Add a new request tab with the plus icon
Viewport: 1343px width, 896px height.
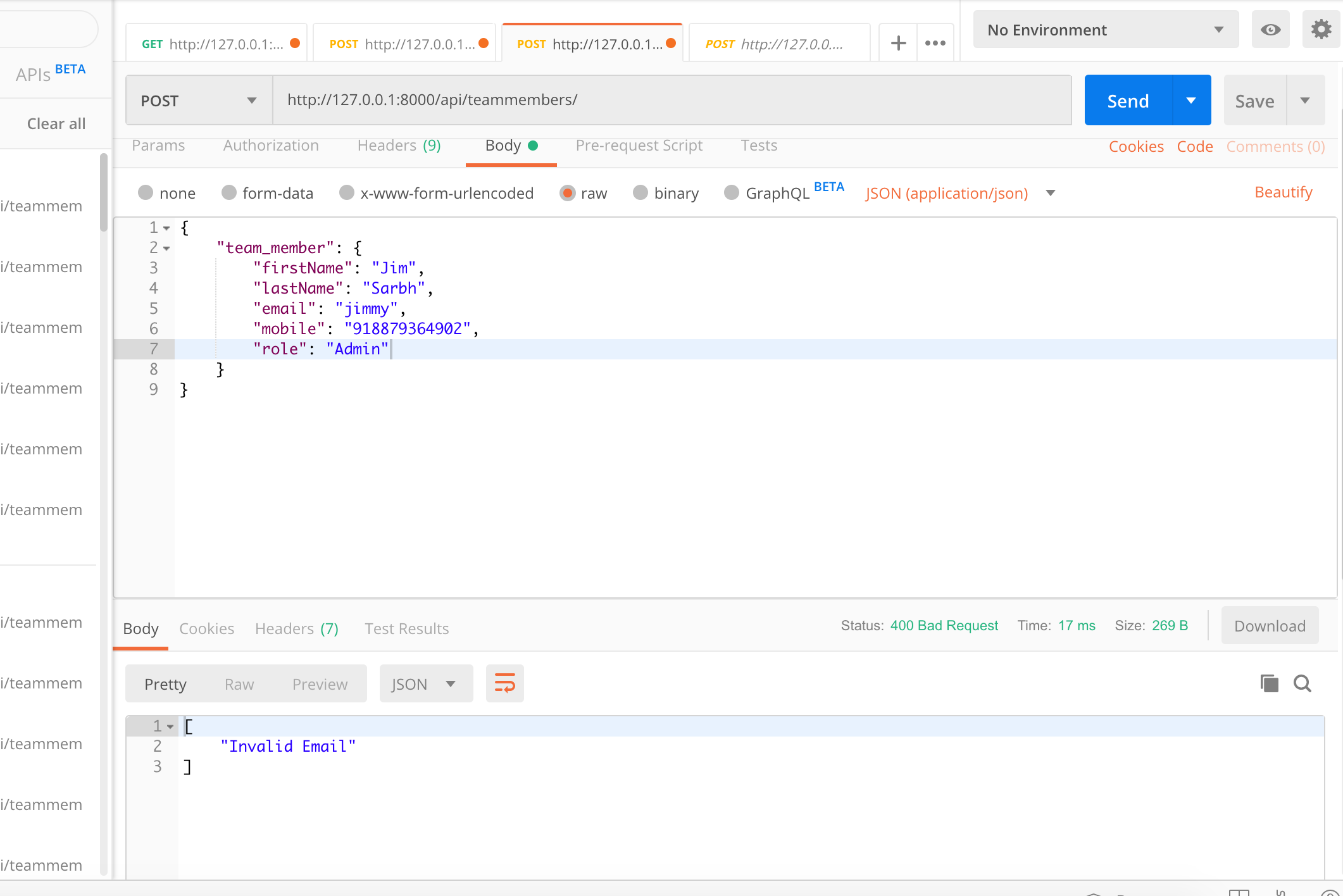pos(898,43)
